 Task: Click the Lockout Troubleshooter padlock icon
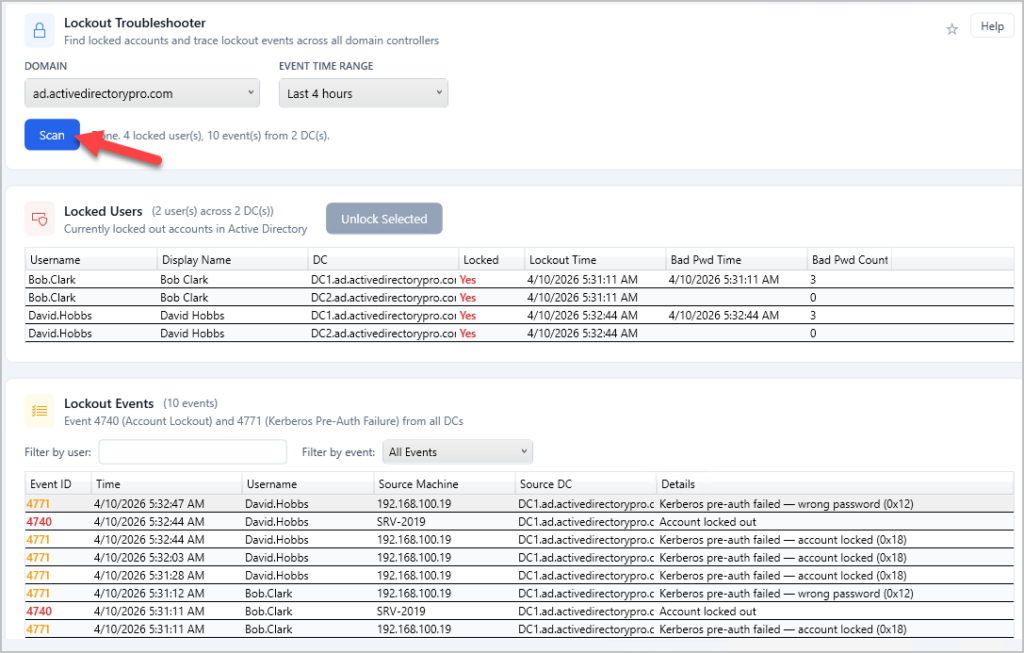point(39,31)
